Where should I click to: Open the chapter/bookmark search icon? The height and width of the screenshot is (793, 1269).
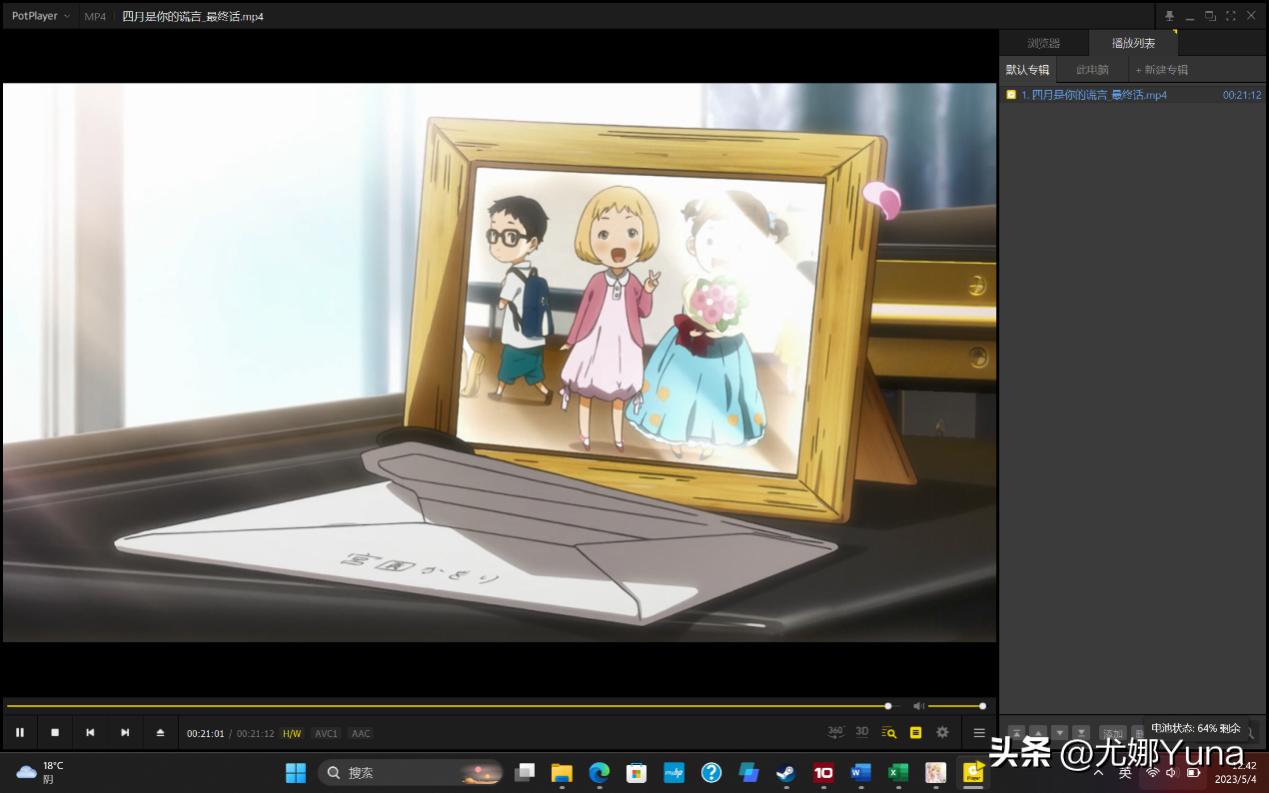click(x=889, y=732)
